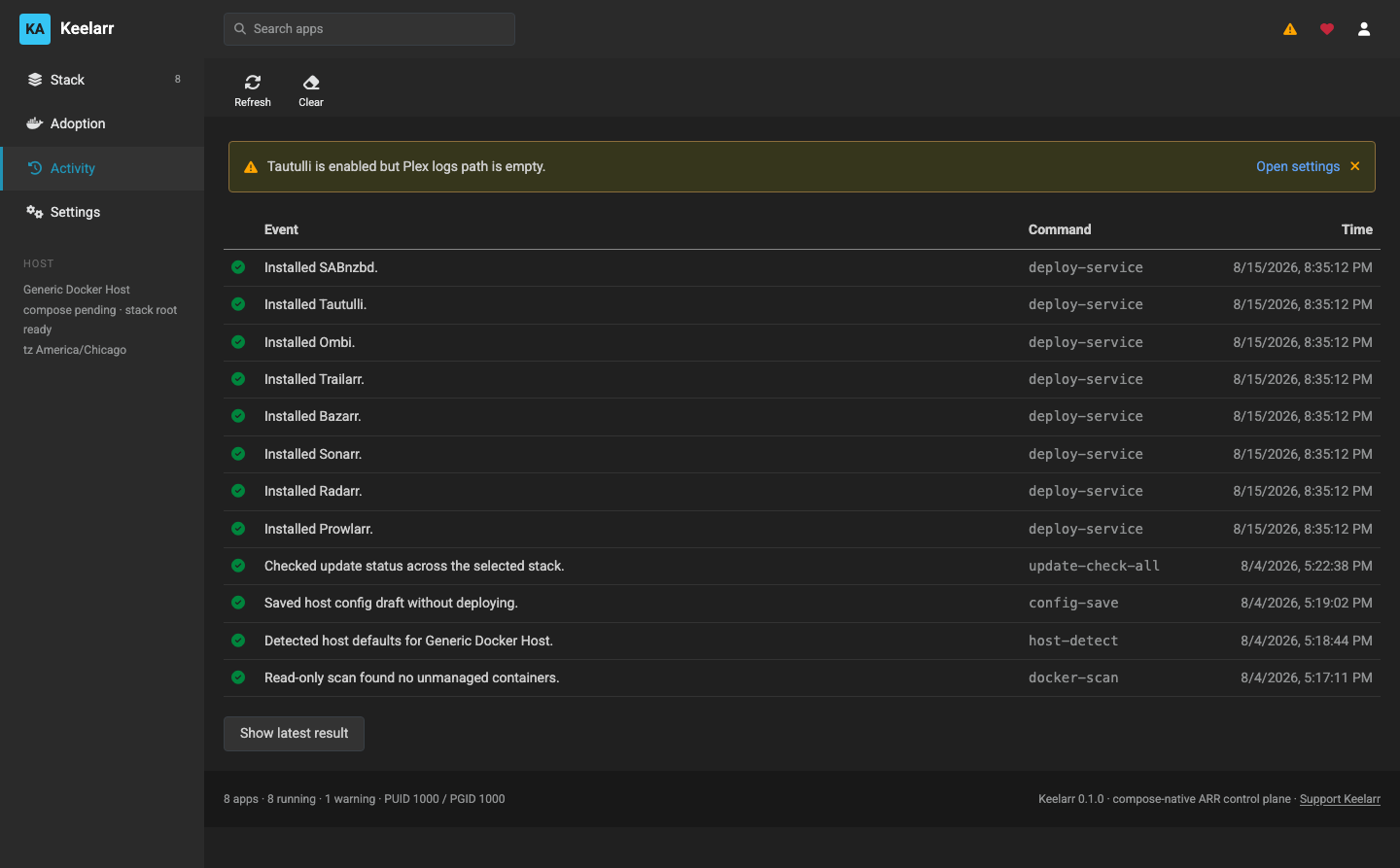This screenshot has width=1400, height=868.
Task: Open the Adoption page in sidebar
Action: pyautogui.click(x=102, y=123)
